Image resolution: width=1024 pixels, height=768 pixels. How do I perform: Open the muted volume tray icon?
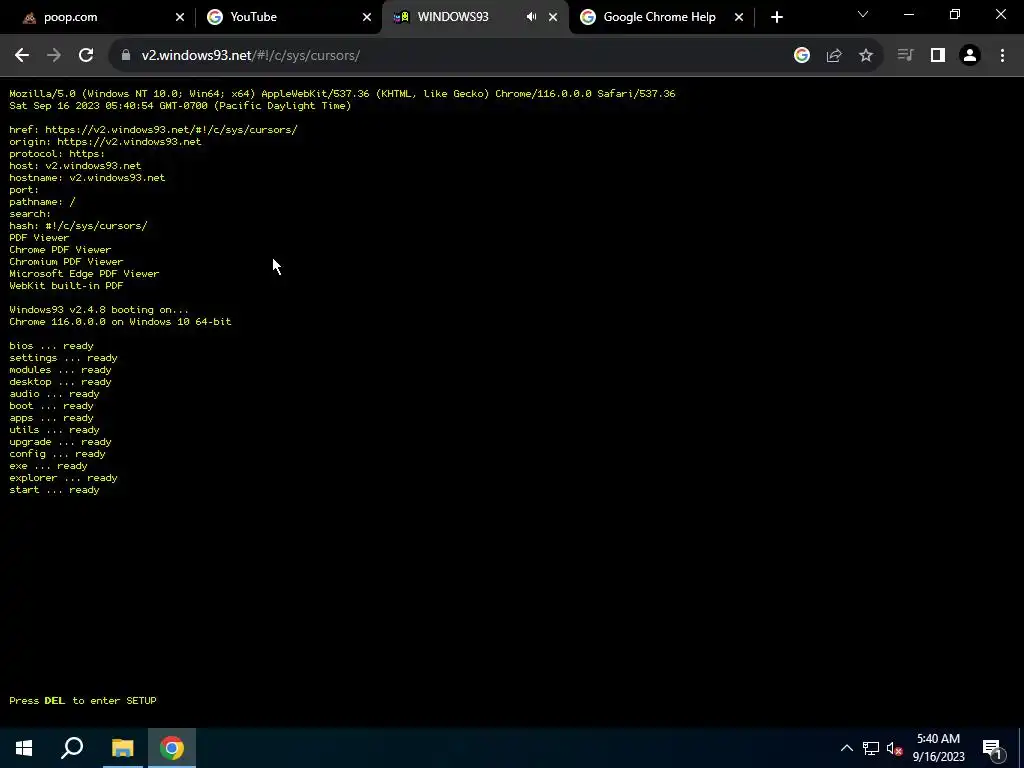point(895,748)
